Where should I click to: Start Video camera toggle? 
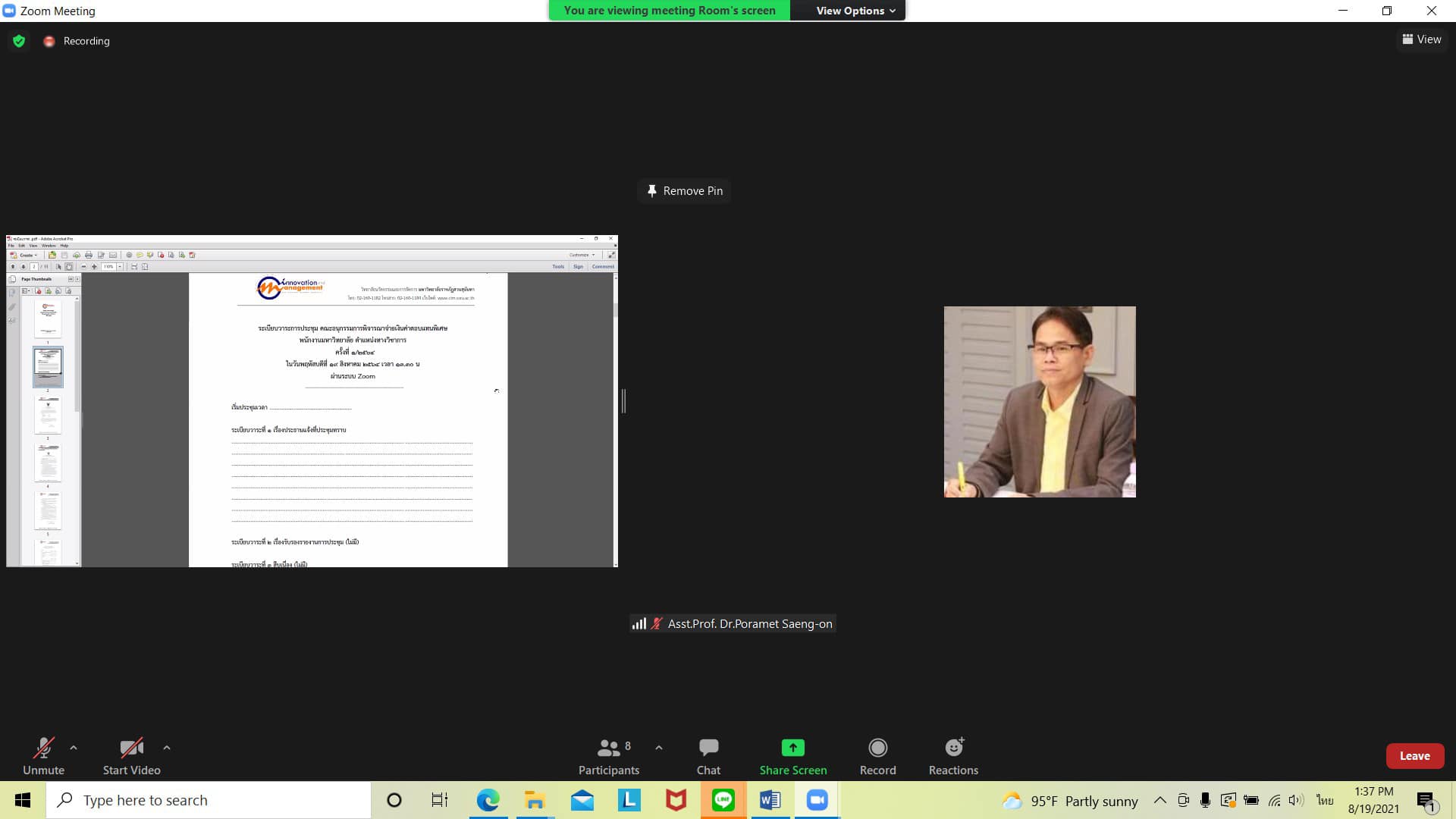pos(131,756)
